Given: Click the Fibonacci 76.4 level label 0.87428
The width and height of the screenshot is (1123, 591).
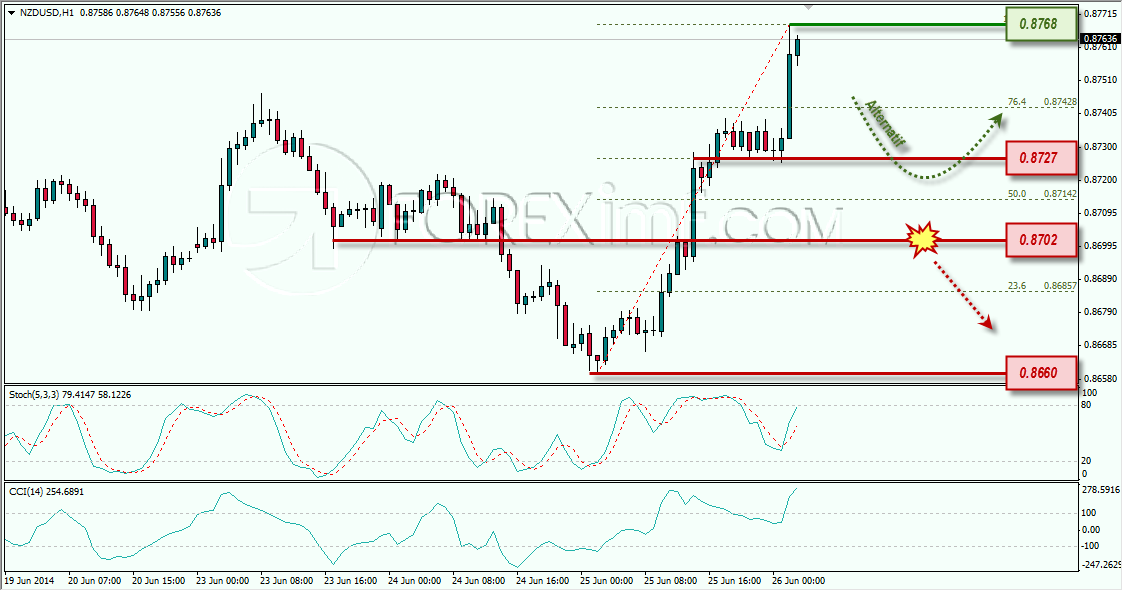Looking at the screenshot, I should pos(1060,102).
